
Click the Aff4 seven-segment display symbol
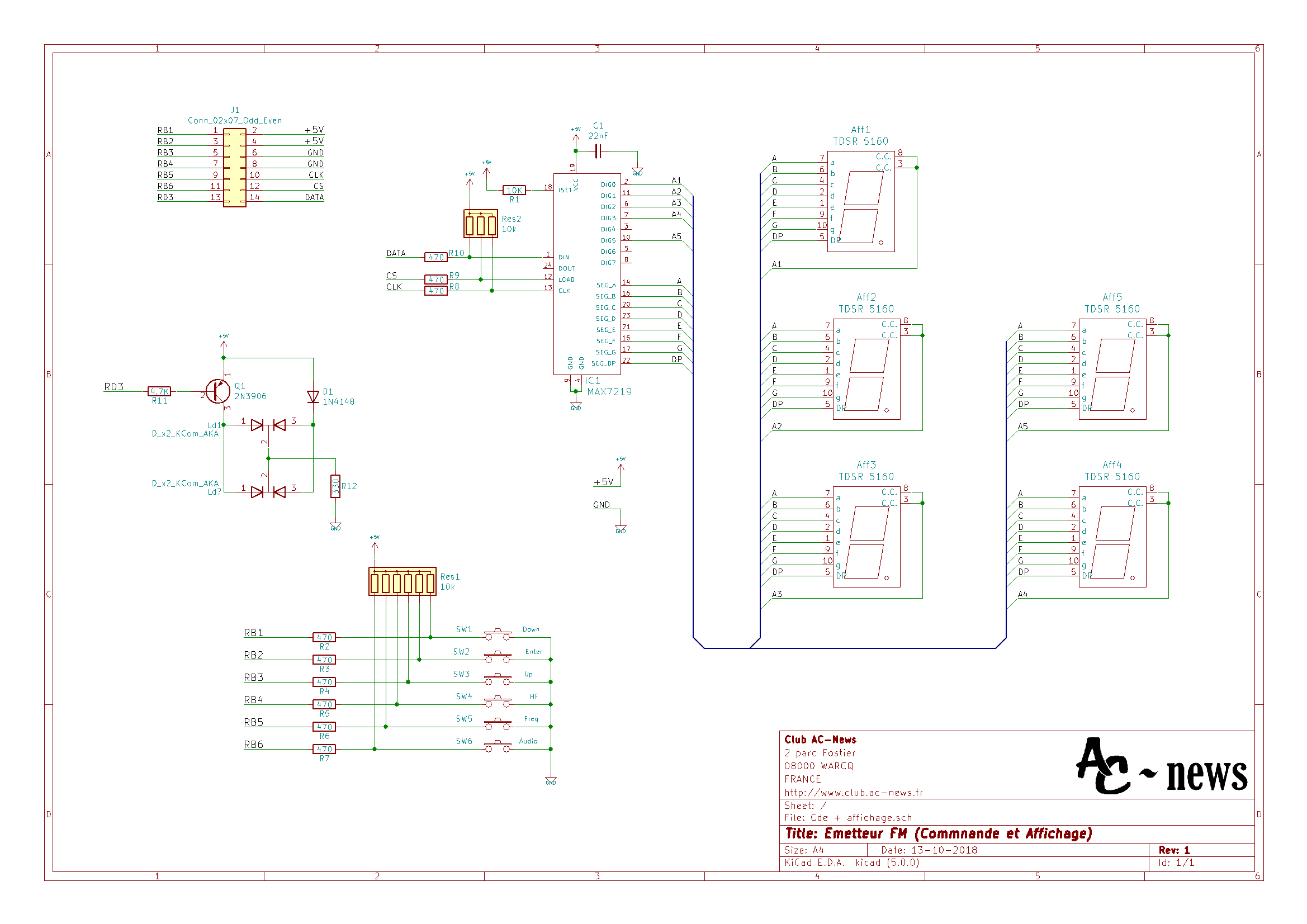[x=1112, y=537]
